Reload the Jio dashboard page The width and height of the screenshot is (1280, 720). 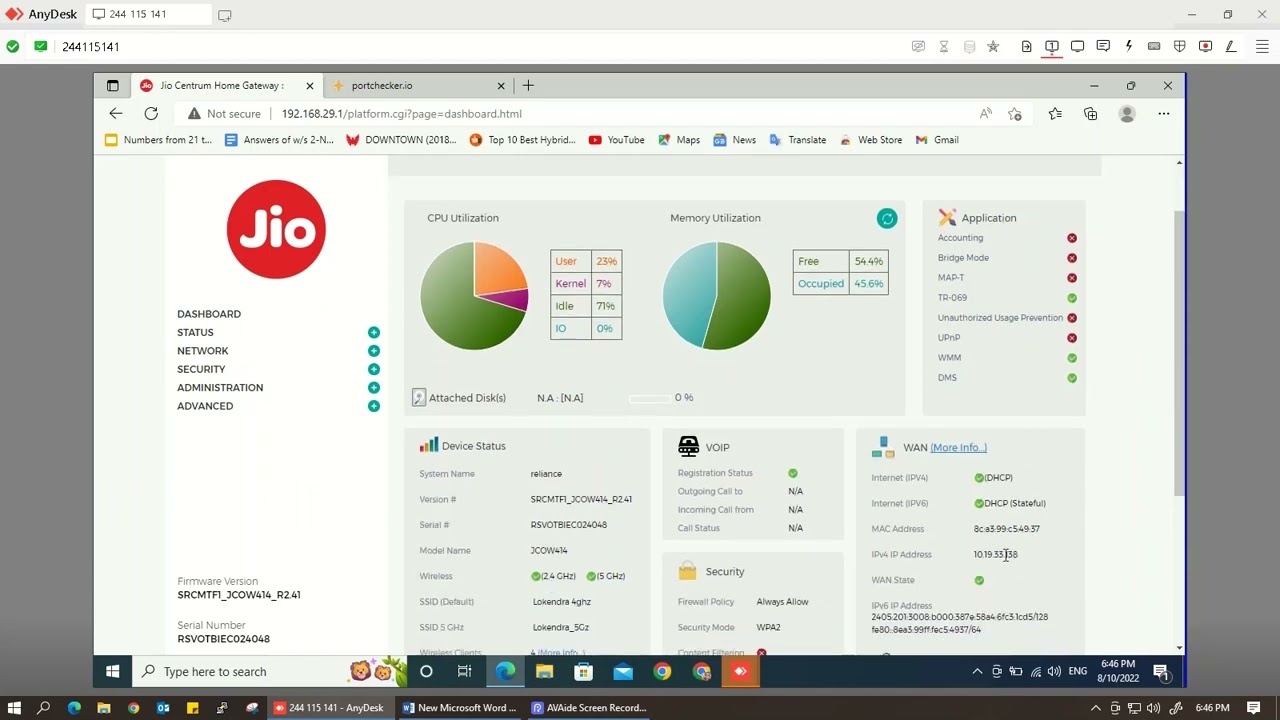coord(151,114)
